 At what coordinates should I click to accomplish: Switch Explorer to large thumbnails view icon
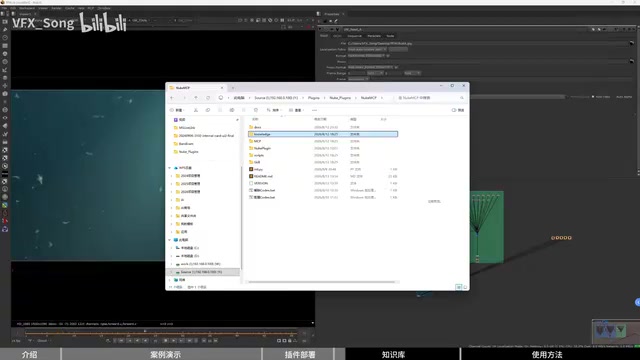[465, 287]
